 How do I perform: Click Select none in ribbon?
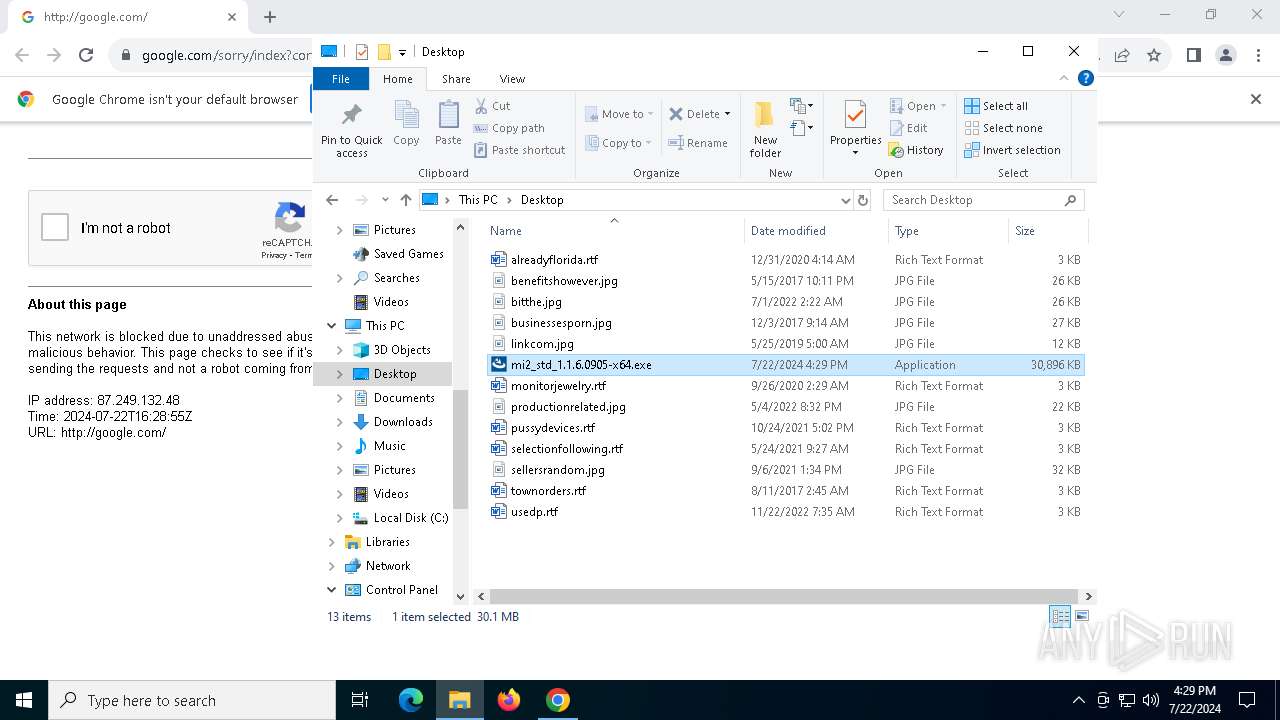(x=1003, y=128)
